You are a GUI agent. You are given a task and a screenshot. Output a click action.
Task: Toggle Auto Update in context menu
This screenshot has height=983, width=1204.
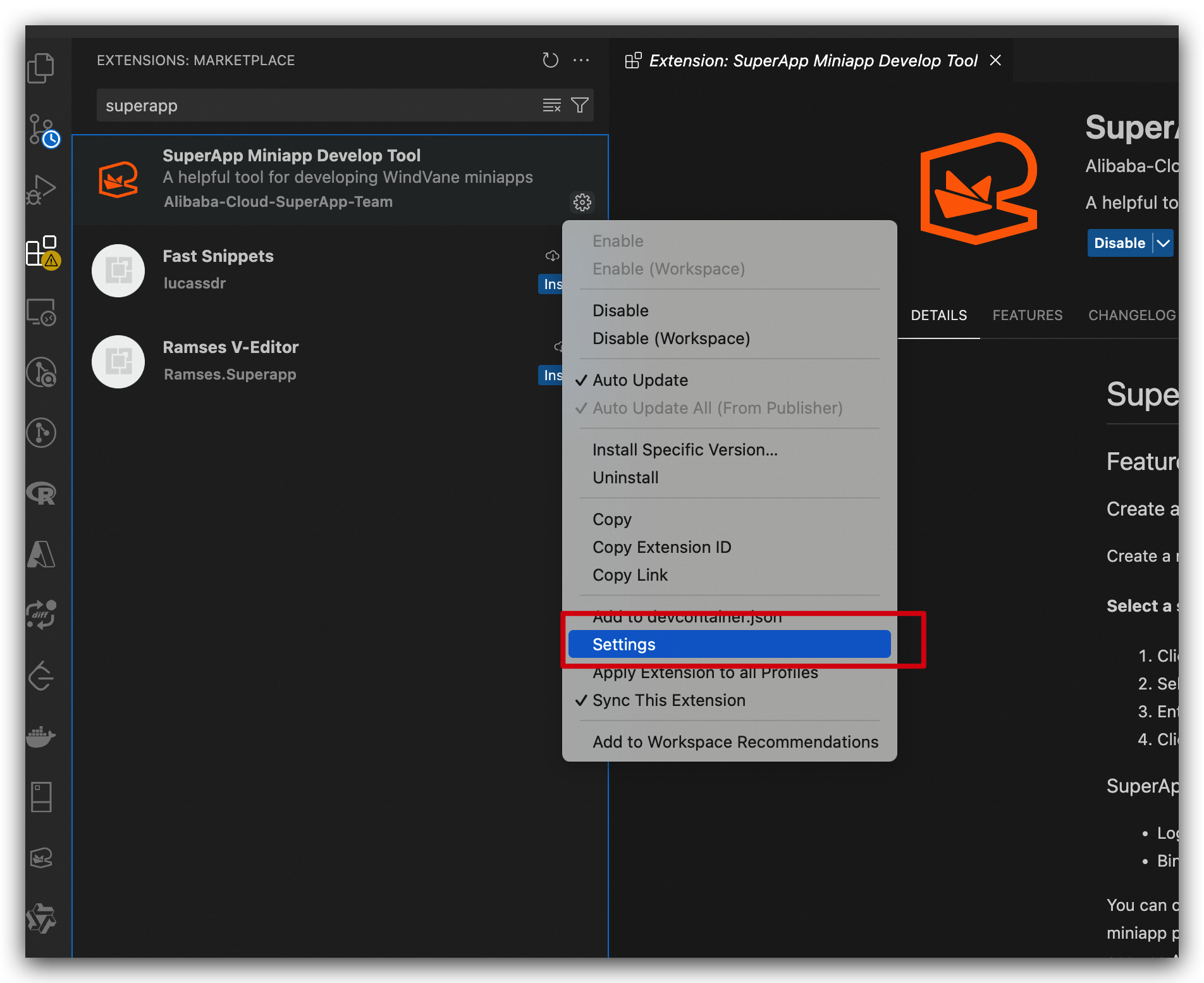point(640,380)
